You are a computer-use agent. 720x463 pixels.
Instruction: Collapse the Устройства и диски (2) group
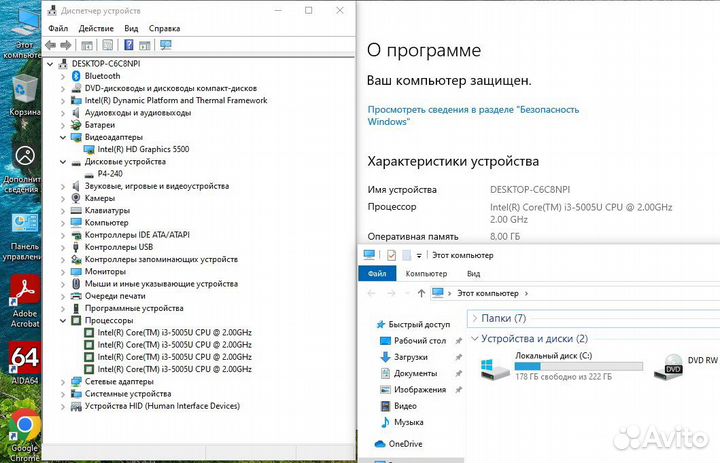coord(475,339)
